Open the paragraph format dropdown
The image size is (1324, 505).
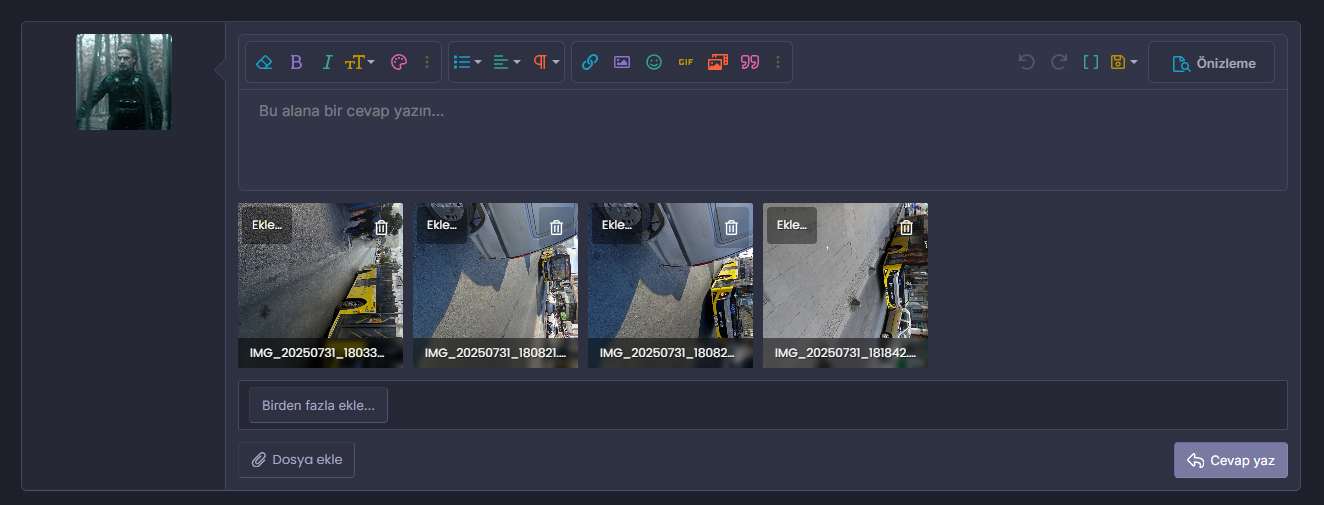pyautogui.click(x=546, y=62)
